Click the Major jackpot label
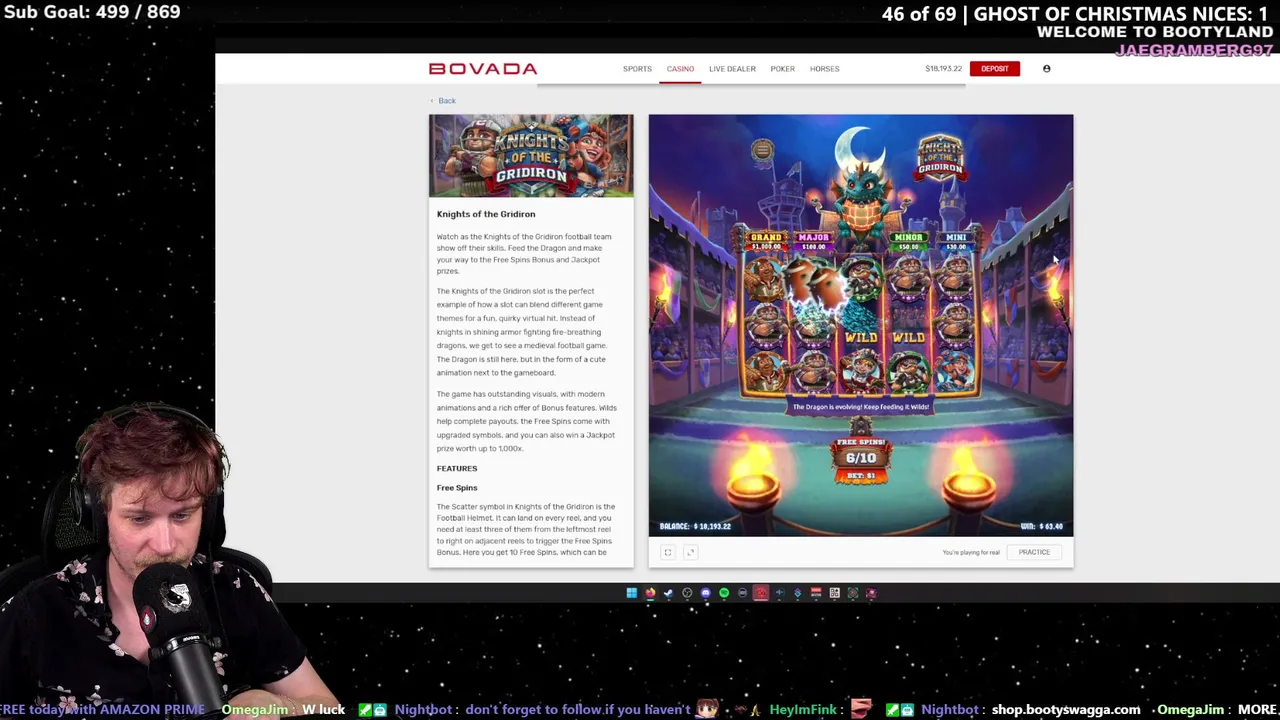Screen dimensions: 1280x720 point(813,241)
